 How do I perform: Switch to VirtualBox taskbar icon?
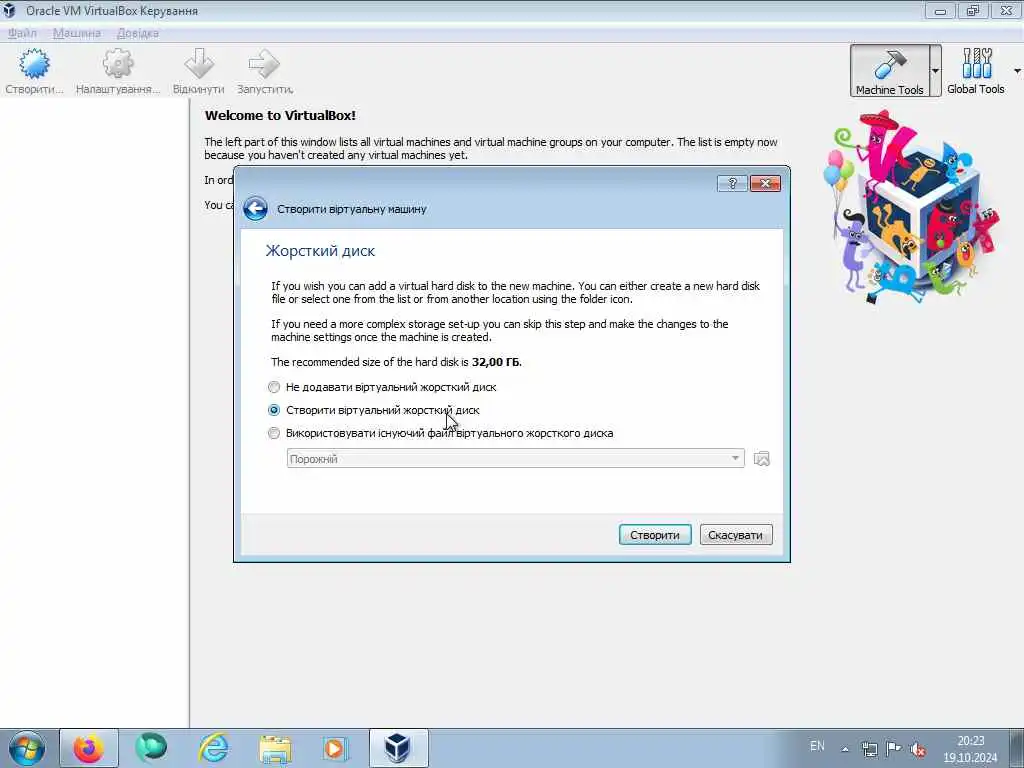(398, 748)
